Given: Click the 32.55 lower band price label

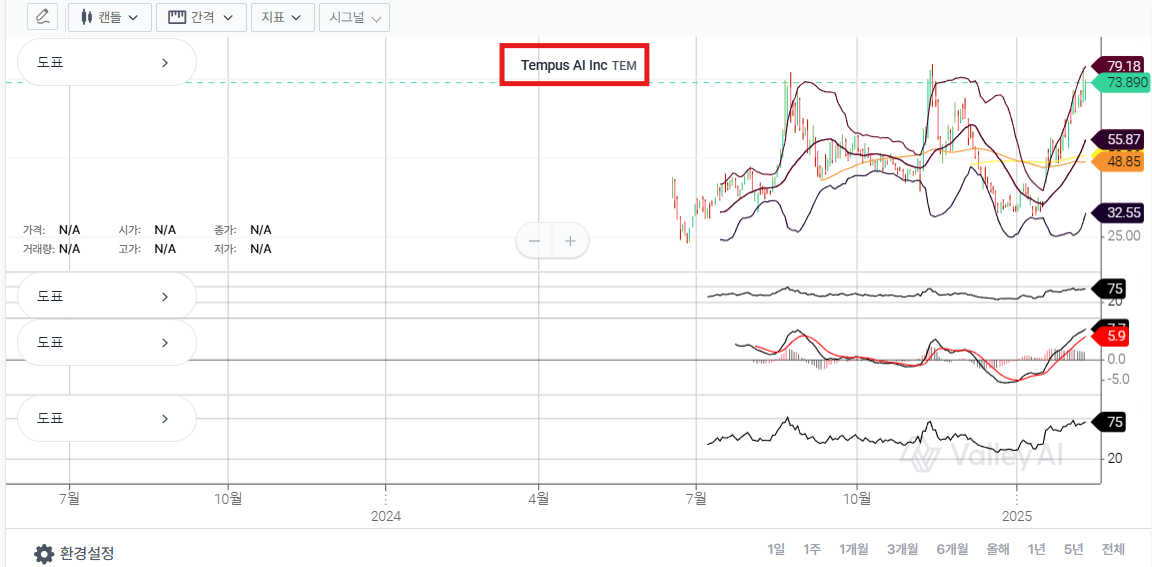Looking at the screenshot, I should click(1118, 213).
